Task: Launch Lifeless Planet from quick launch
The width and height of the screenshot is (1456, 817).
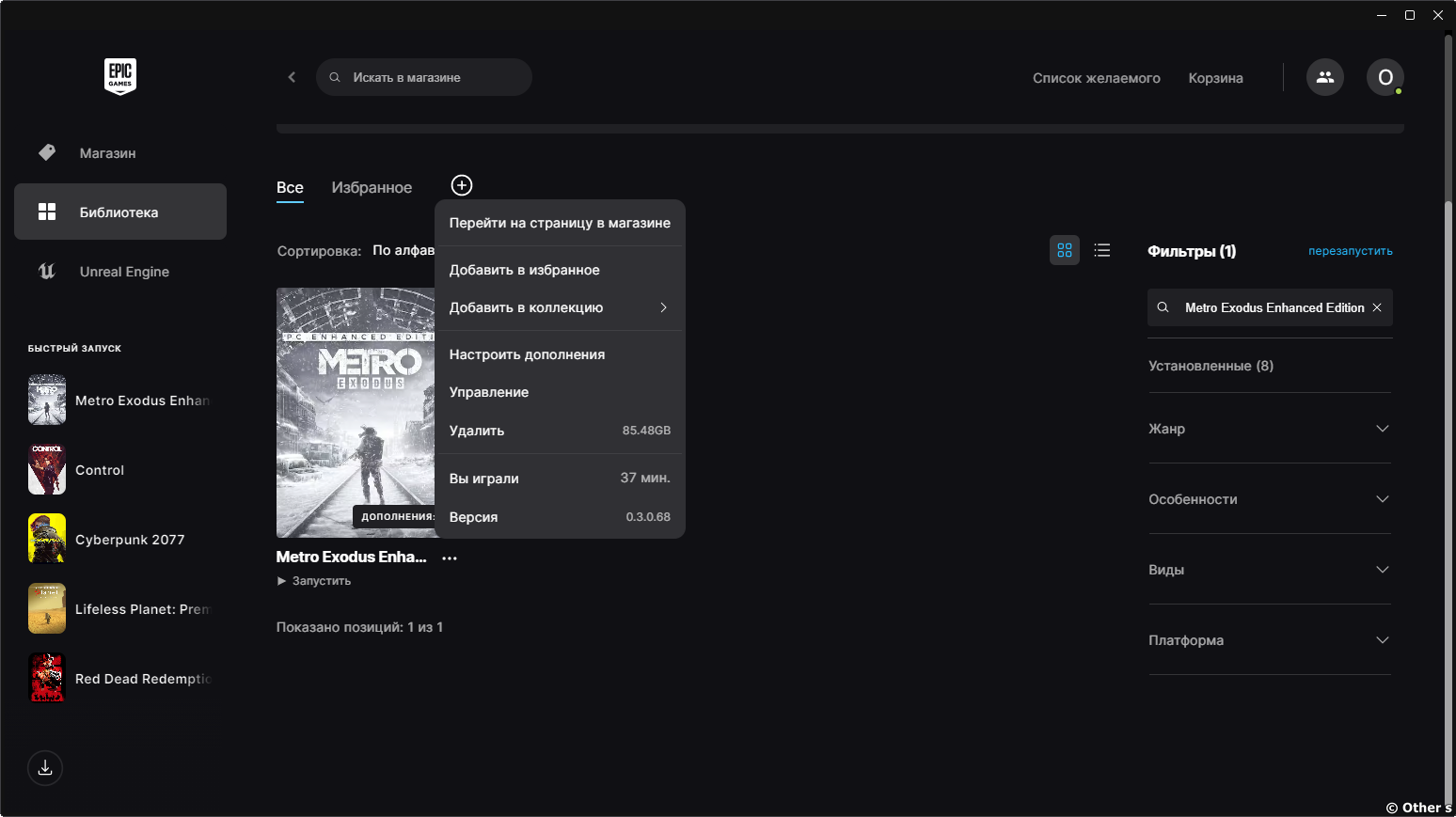Action: pyautogui.click(x=120, y=609)
